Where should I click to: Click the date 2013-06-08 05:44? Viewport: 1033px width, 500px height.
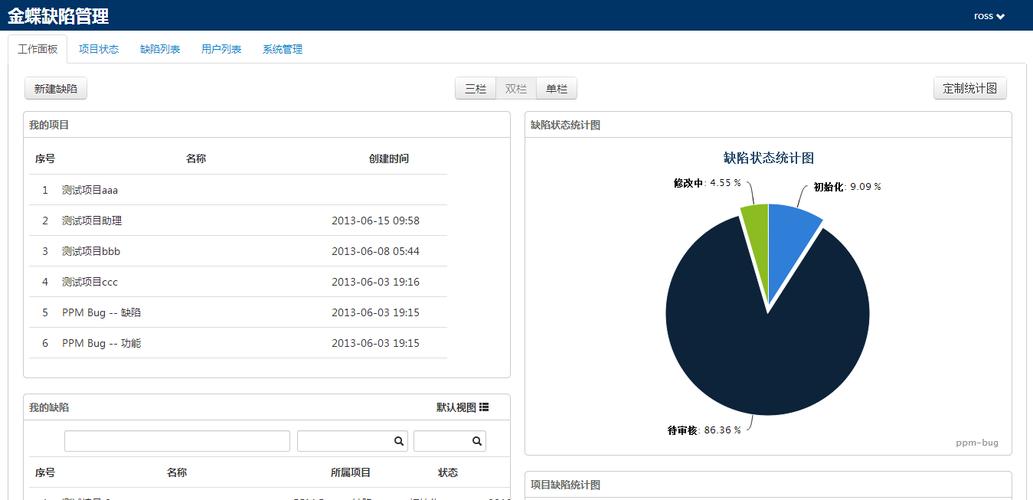pos(376,252)
